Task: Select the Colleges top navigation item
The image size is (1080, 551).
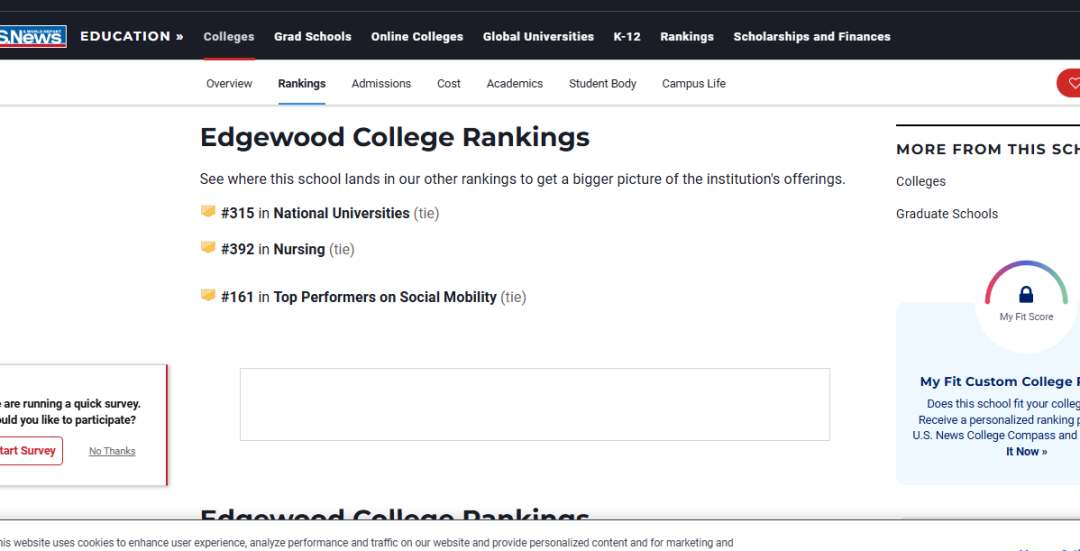Action: point(229,37)
